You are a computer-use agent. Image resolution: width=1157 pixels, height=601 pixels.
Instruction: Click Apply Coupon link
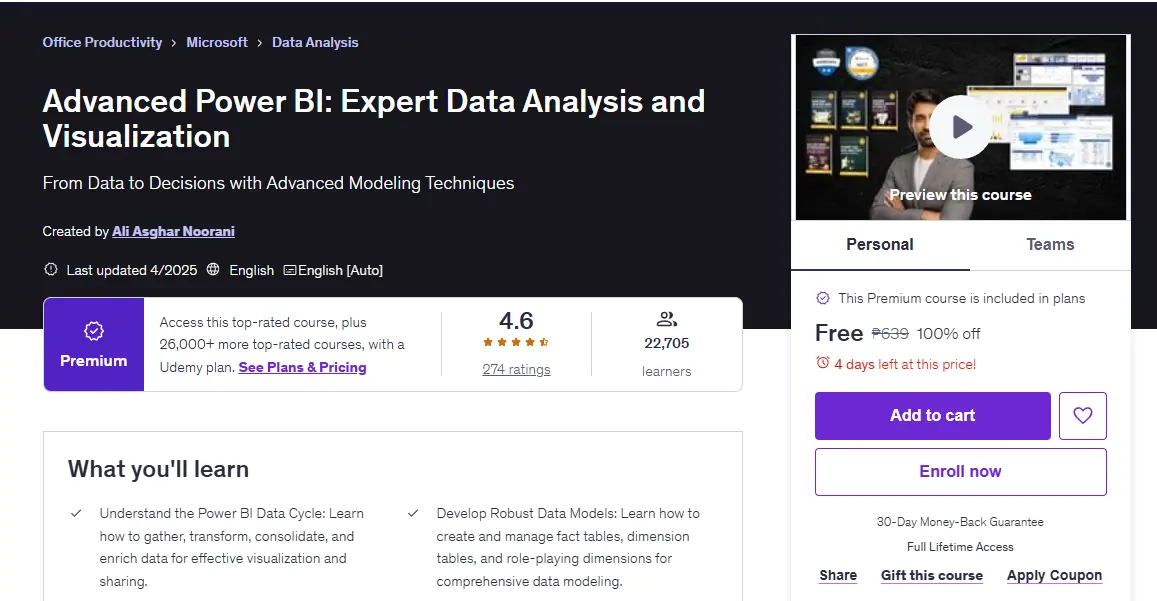1054,575
